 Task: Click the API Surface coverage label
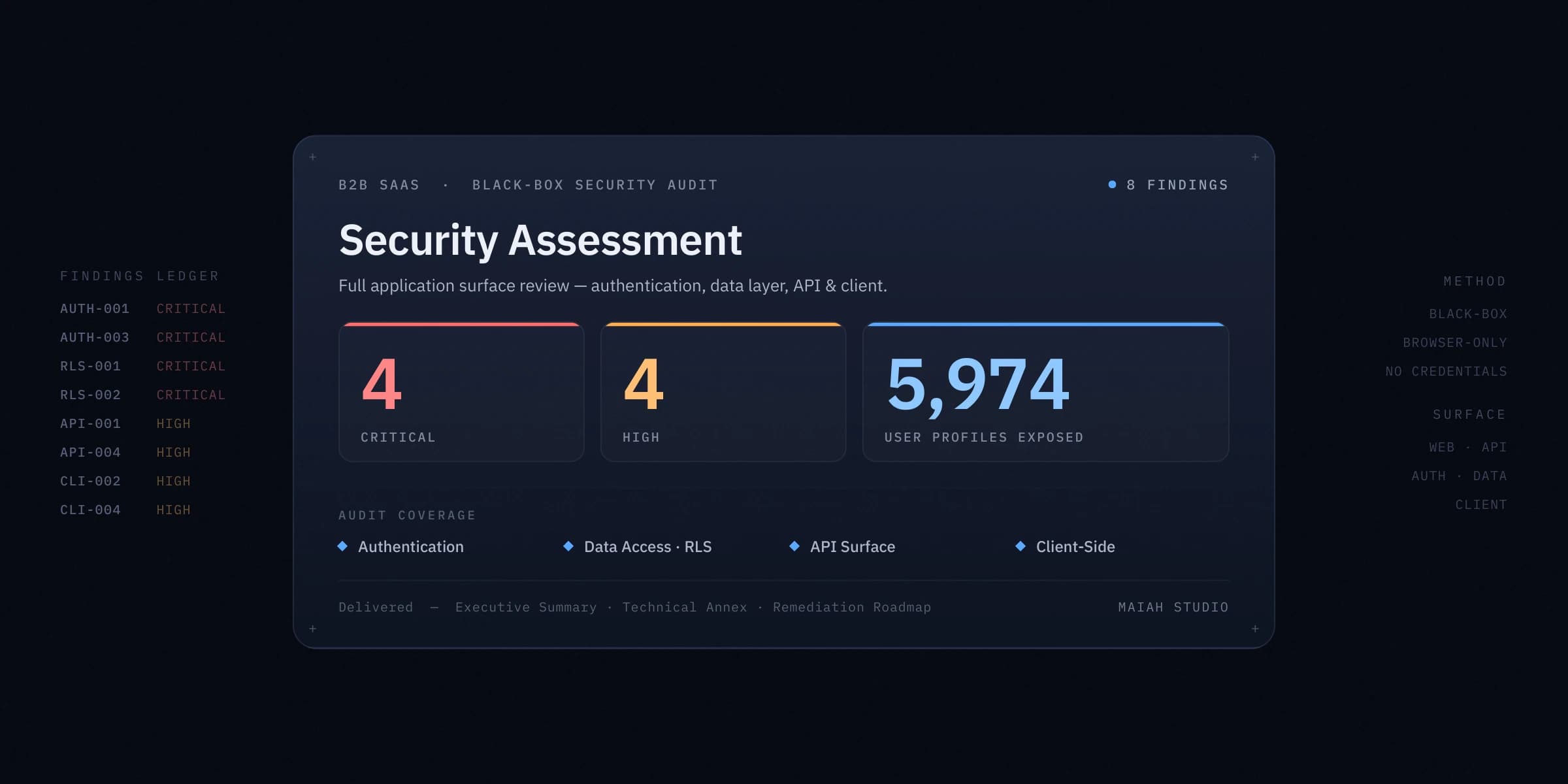[853, 546]
